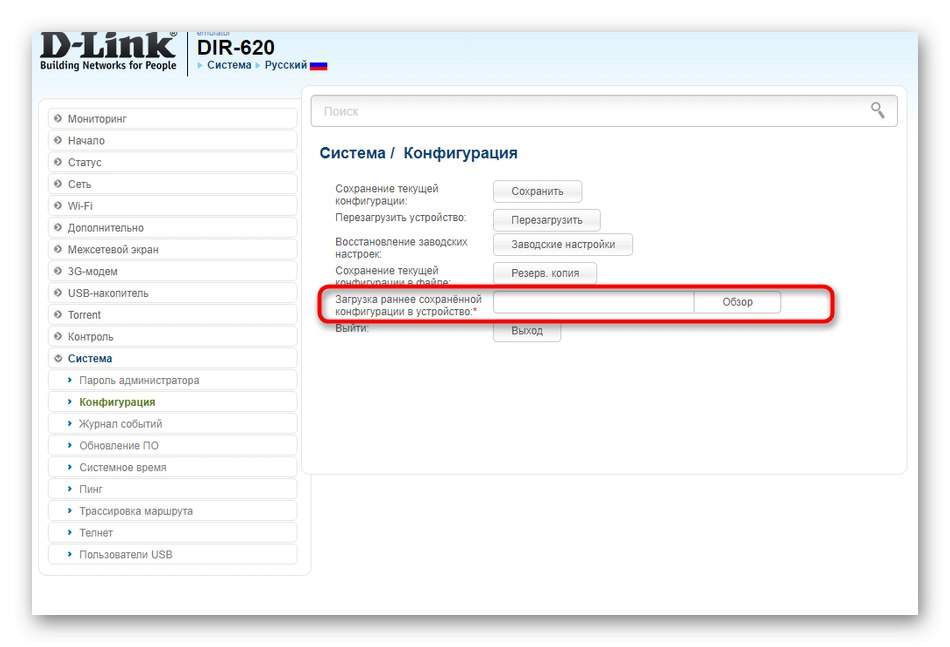Viewport: 950px width, 647px height.
Task: Click the Сохранить button
Action: 536,191
